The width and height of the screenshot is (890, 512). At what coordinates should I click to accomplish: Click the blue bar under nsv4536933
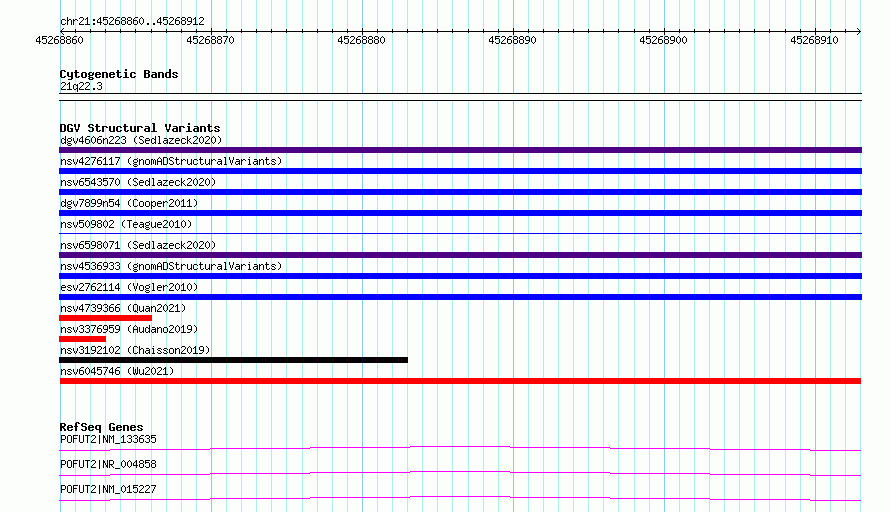[x=460, y=276]
